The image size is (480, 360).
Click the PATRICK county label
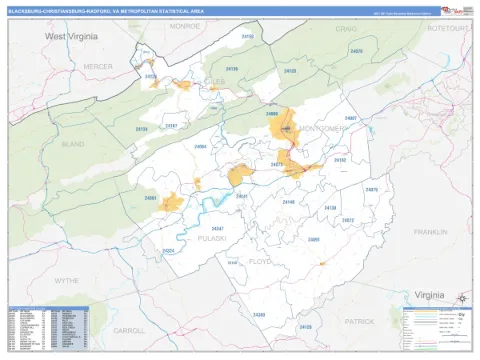point(359,322)
